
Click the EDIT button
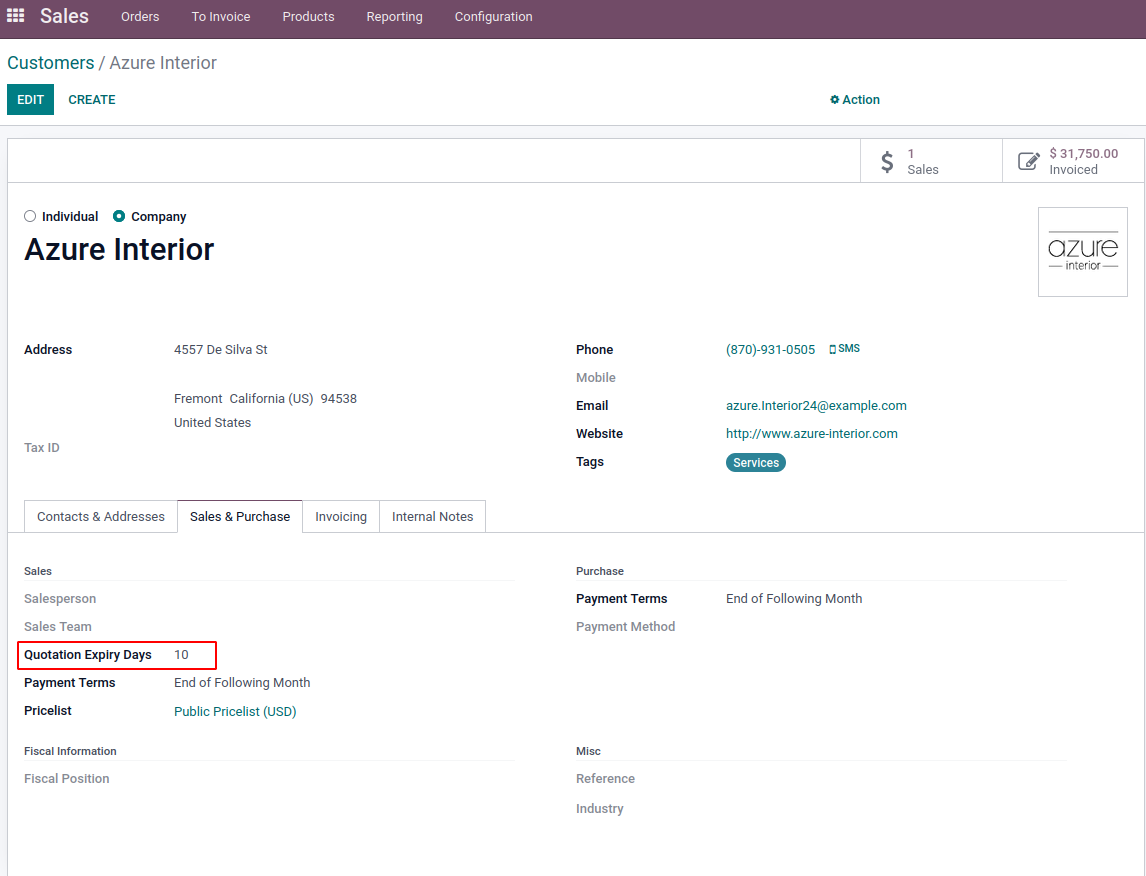pos(31,99)
